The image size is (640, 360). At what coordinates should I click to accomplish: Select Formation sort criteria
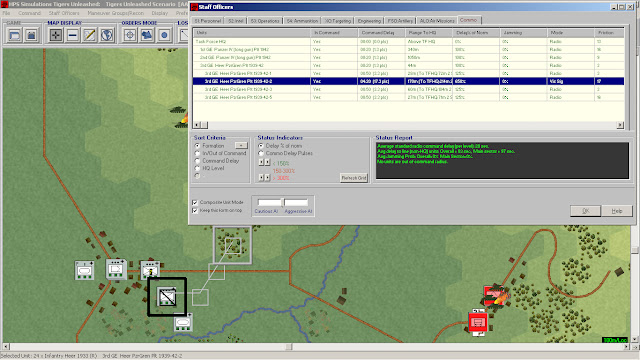[x=197, y=146]
